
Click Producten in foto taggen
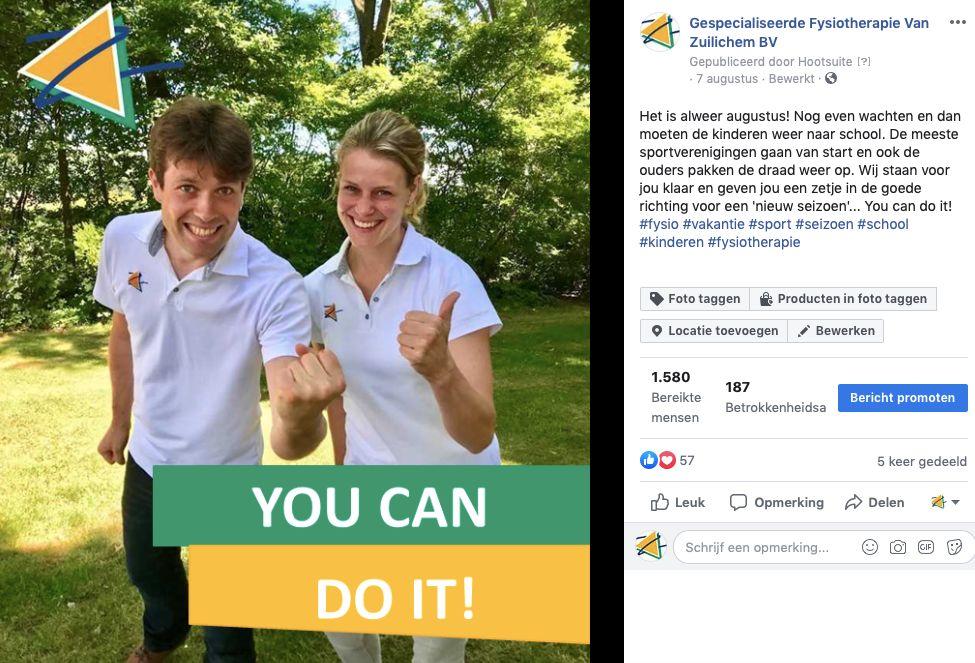[843, 299]
